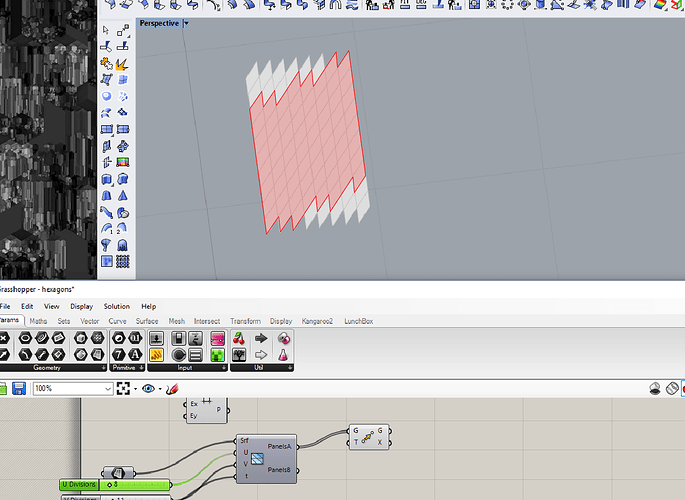Click the Srf input on panels component

244,441
